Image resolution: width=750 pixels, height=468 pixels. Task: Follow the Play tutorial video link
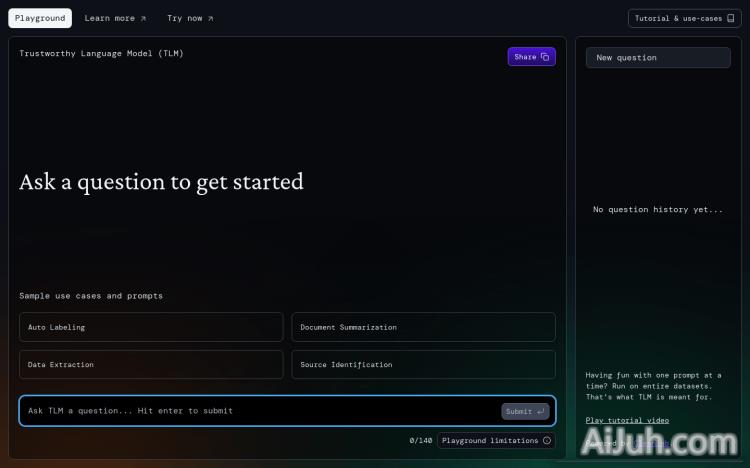click(627, 420)
